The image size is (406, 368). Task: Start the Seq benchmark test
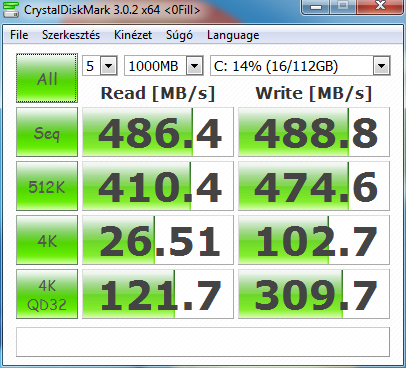pos(47,132)
